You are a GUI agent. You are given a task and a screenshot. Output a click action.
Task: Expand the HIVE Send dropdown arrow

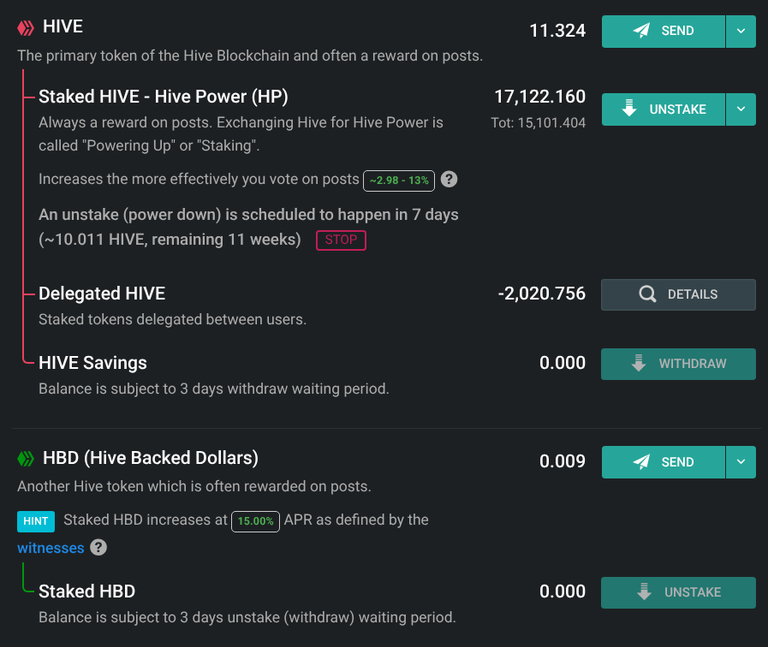pos(741,31)
